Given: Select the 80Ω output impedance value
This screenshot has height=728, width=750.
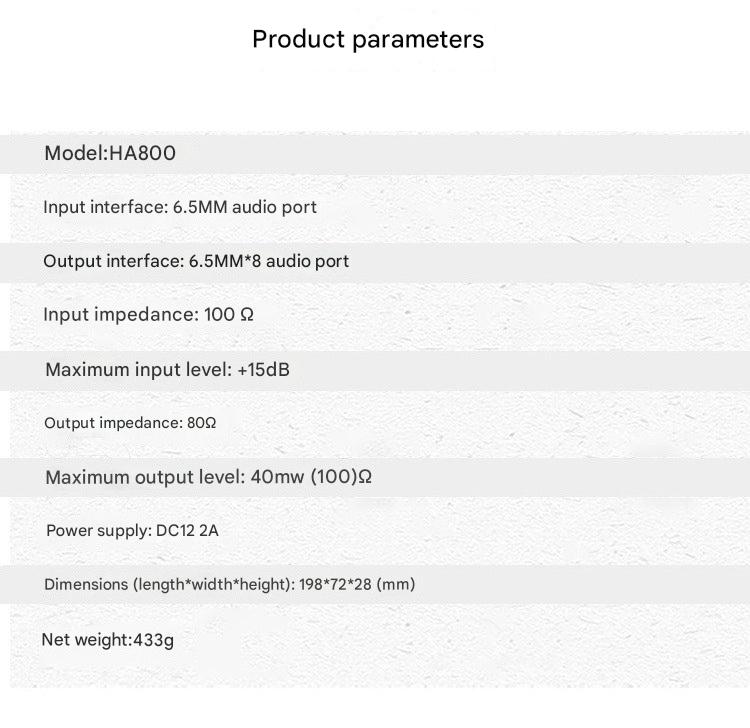Looking at the screenshot, I should (202, 423).
